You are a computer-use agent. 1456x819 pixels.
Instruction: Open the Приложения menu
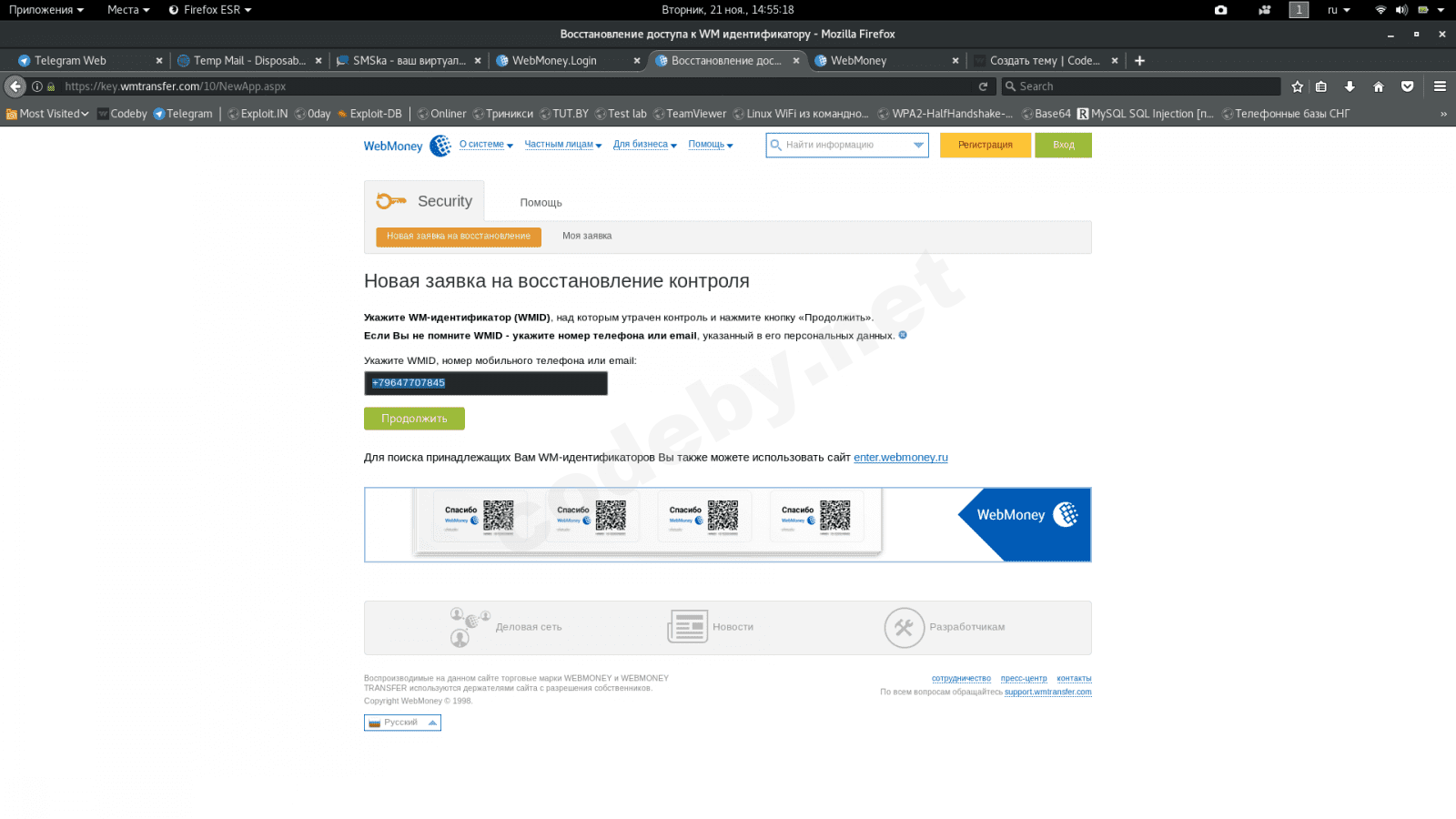point(46,10)
